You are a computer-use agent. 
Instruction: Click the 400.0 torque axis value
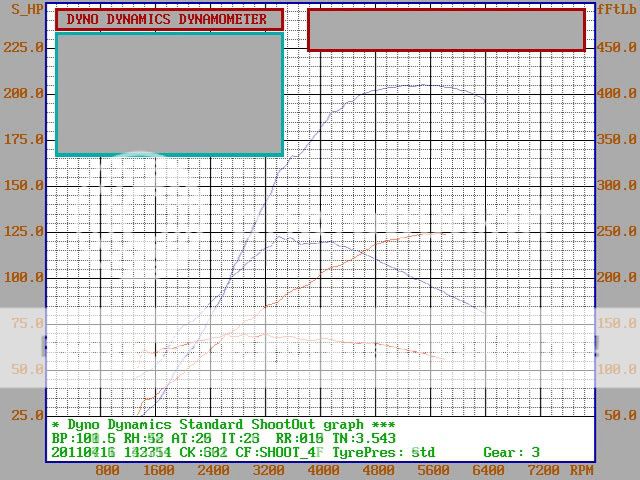pyautogui.click(x=617, y=93)
